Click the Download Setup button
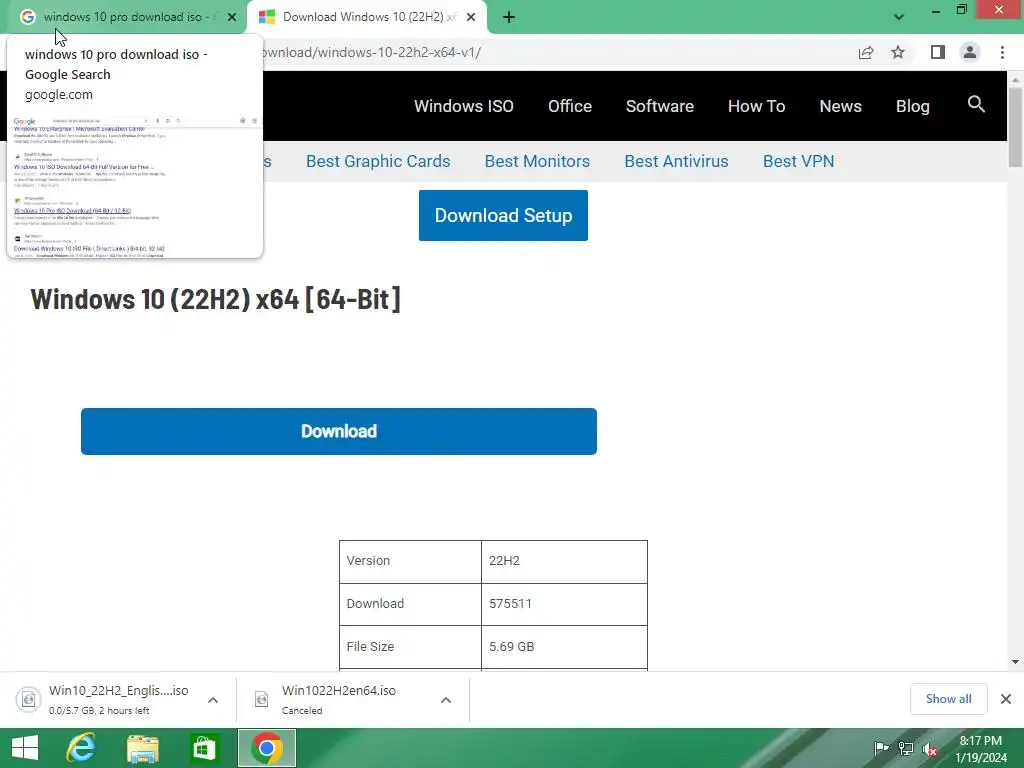Screen dimensions: 1024x768 pyautogui.click(x=503, y=216)
